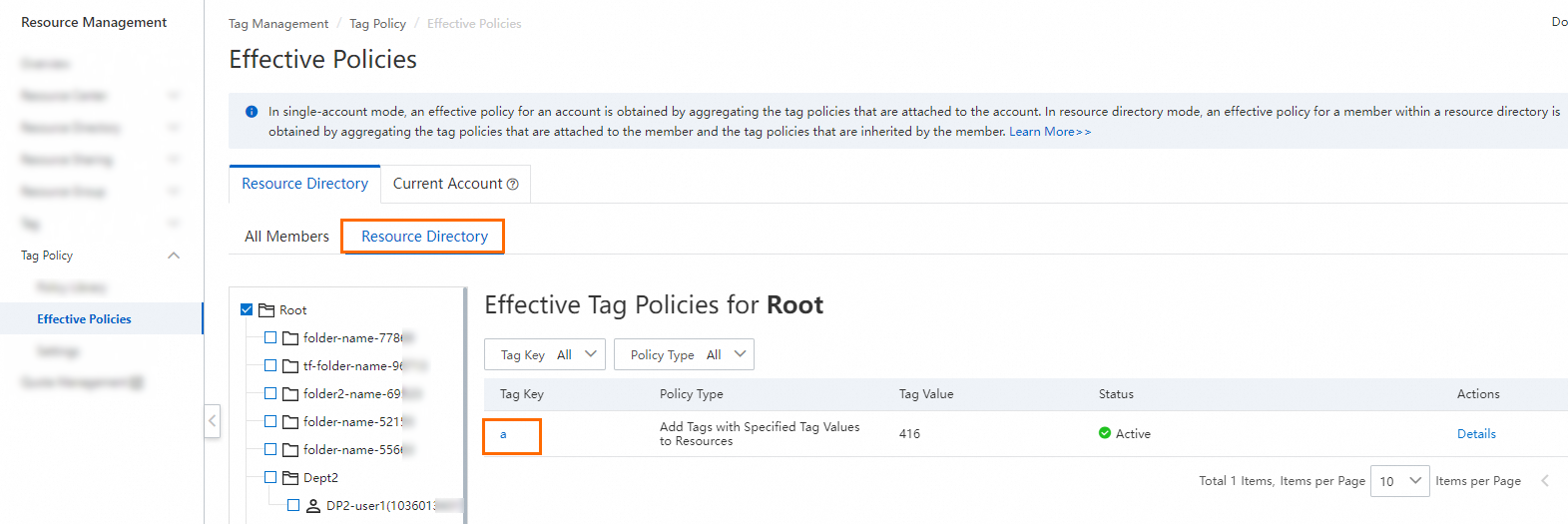The height and width of the screenshot is (524, 1568).
Task: Open Details for tag key a
Action: point(1476,434)
